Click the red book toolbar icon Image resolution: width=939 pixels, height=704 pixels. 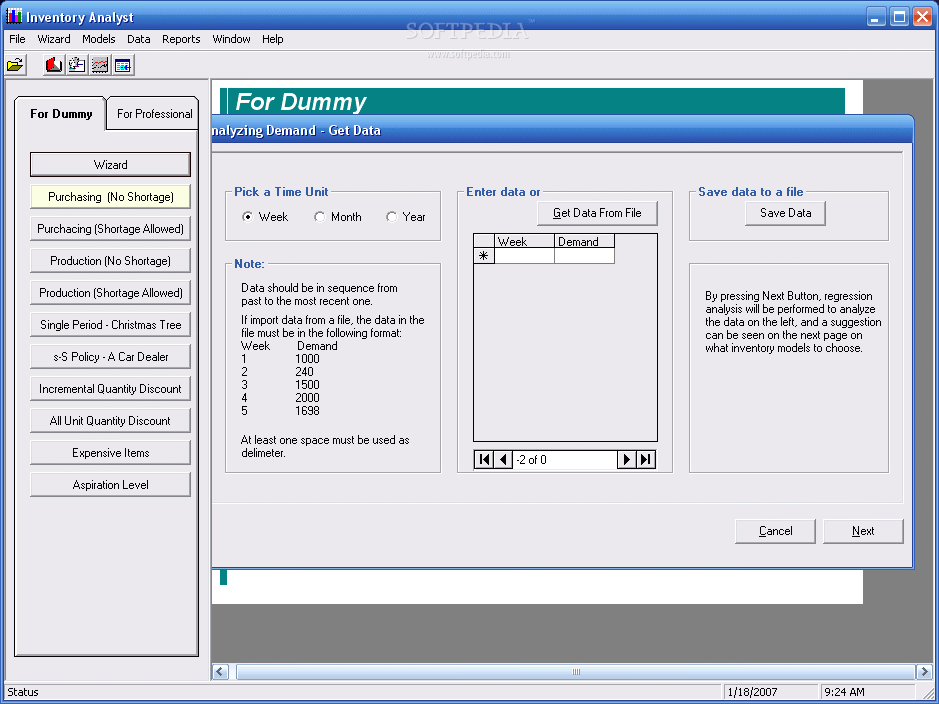(x=54, y=65)
